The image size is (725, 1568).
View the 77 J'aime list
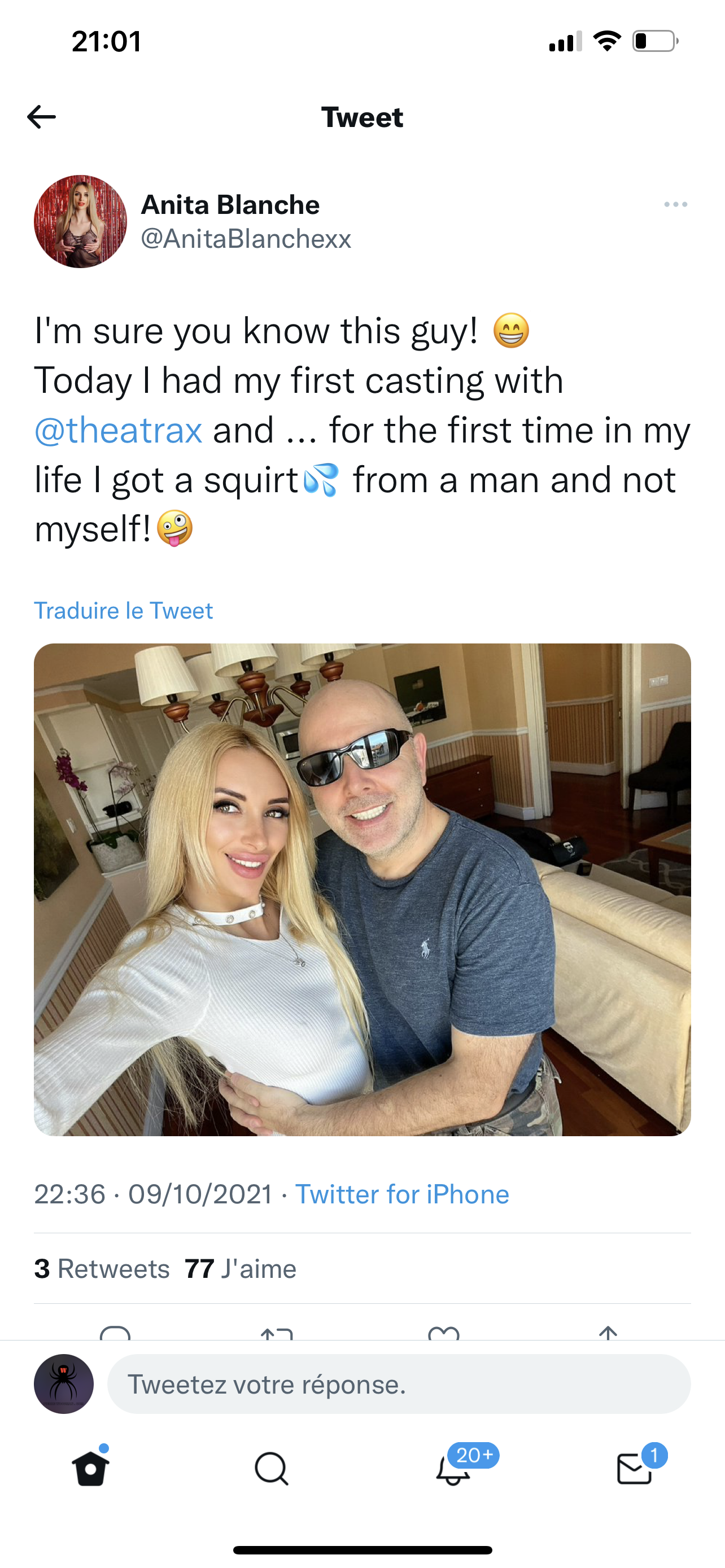[x=241, y=1269]
